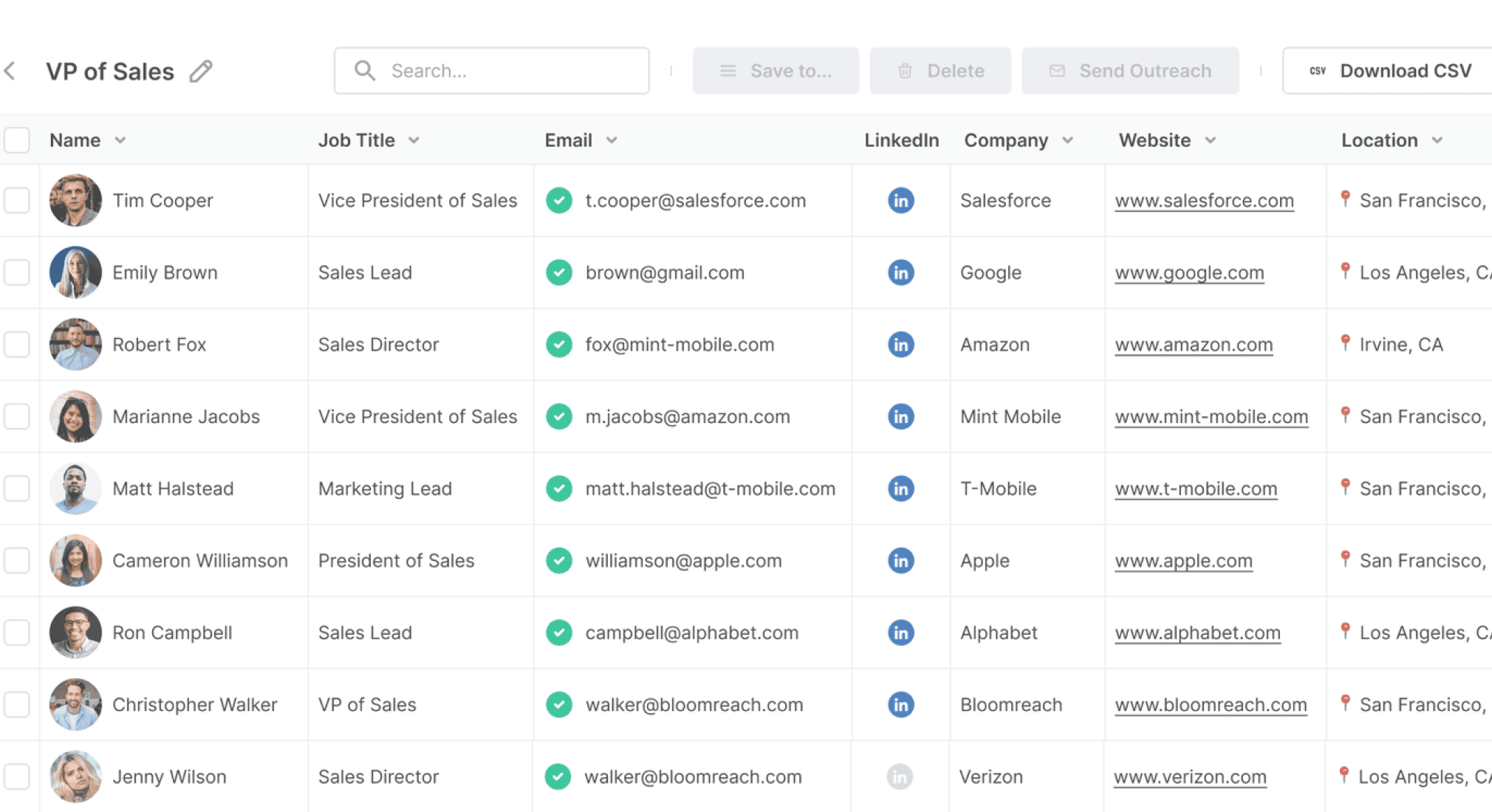Open the Website column dropdown
Screen dimensions: 1492x812
pyautogui.click(x=1210, y=140)
